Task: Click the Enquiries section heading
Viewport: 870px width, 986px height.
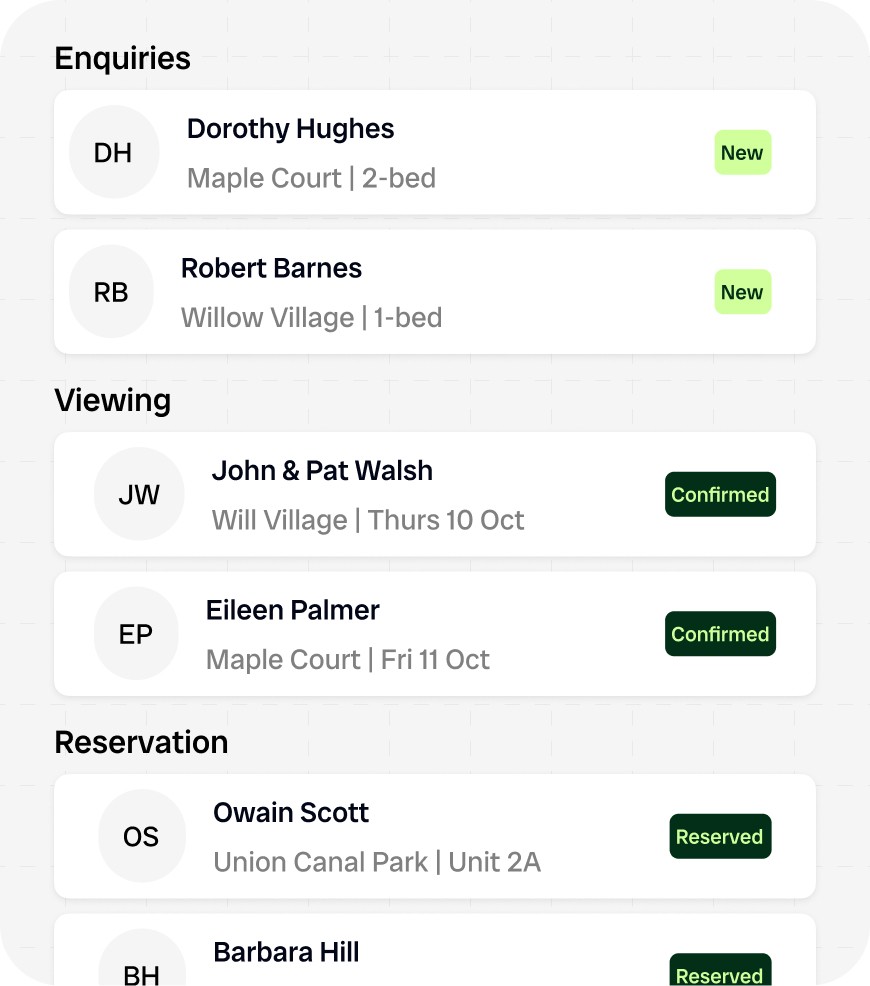Action: coord(122,58)
